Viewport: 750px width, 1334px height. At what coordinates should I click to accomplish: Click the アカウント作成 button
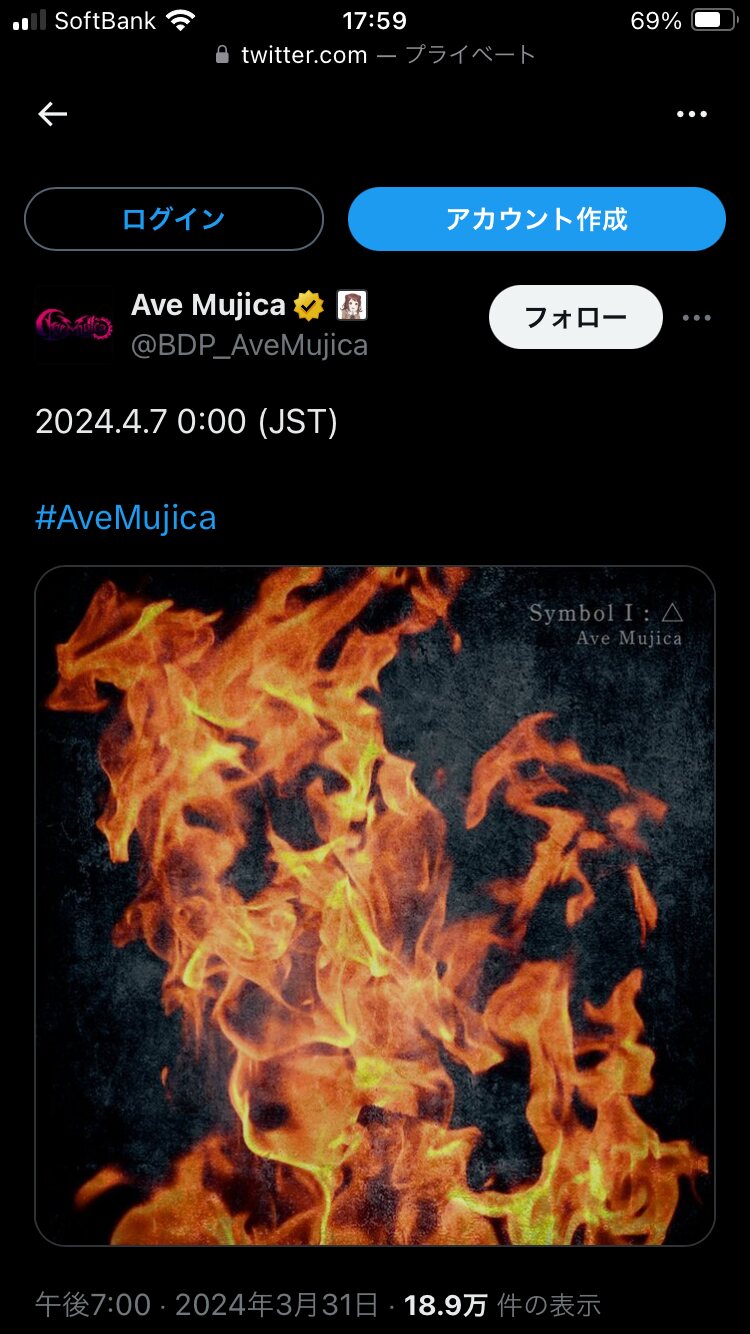537,219
